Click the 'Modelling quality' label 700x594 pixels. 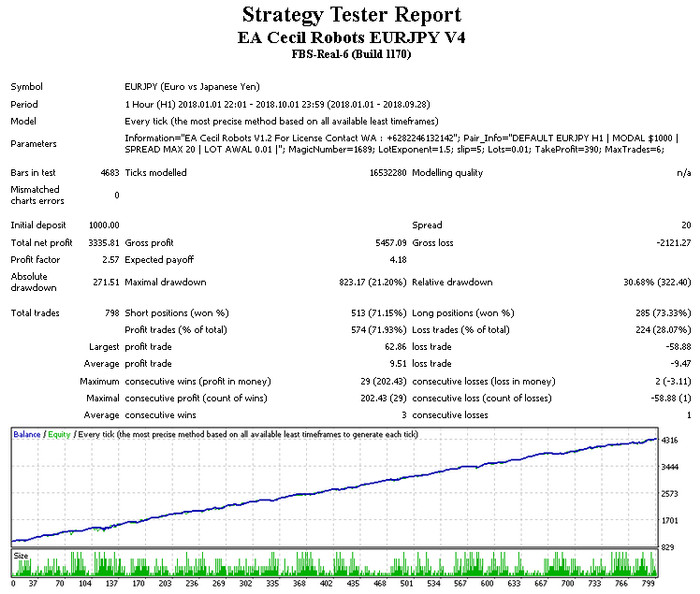(x=447, y=173)
